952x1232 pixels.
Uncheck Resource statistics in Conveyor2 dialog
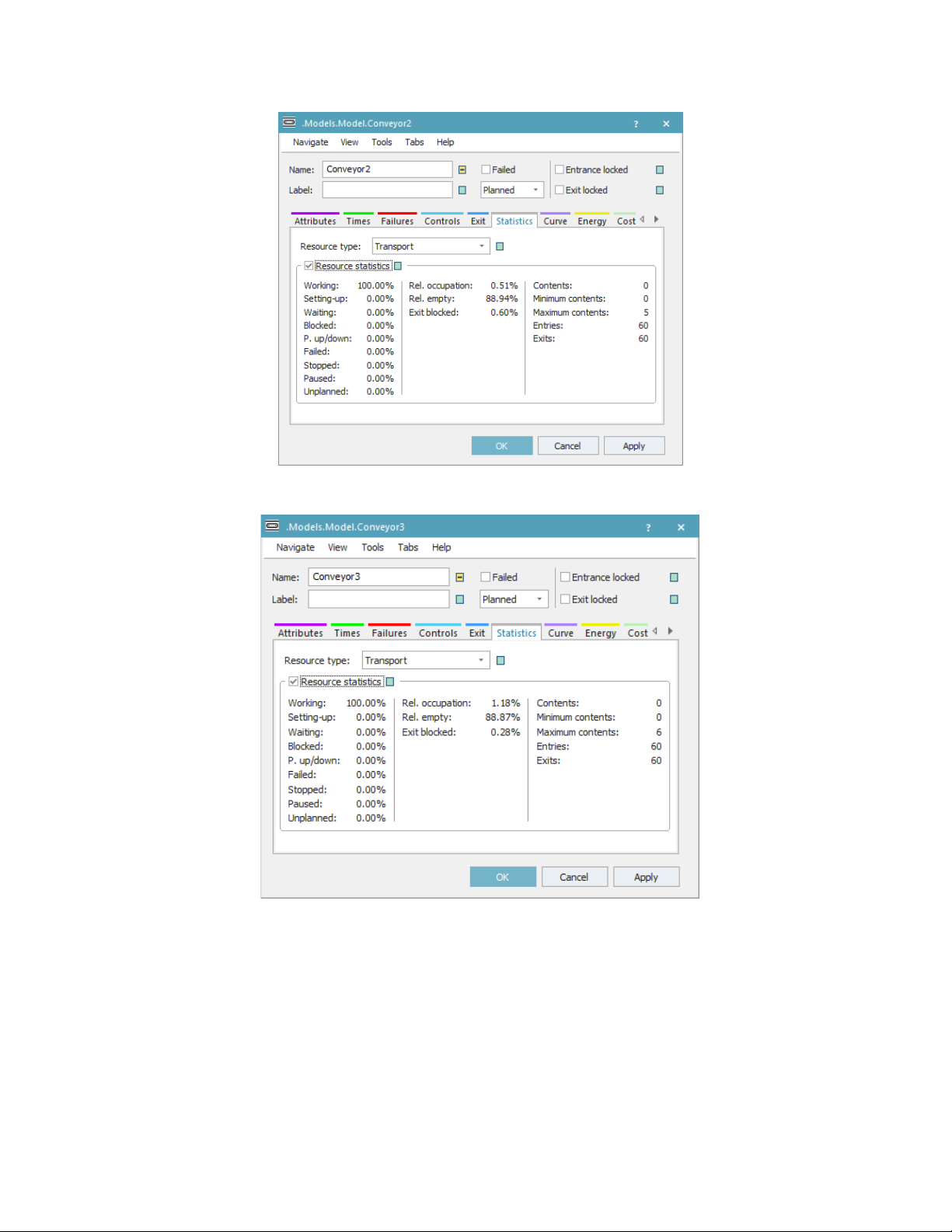(309, 267)
